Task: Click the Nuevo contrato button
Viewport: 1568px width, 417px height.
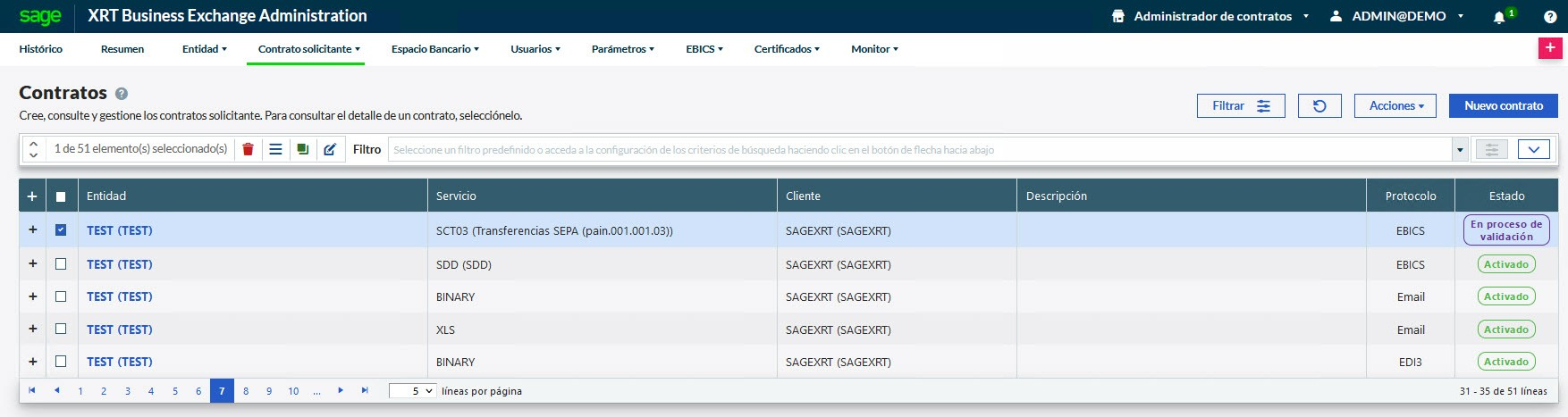Action: coord(1503,105)
